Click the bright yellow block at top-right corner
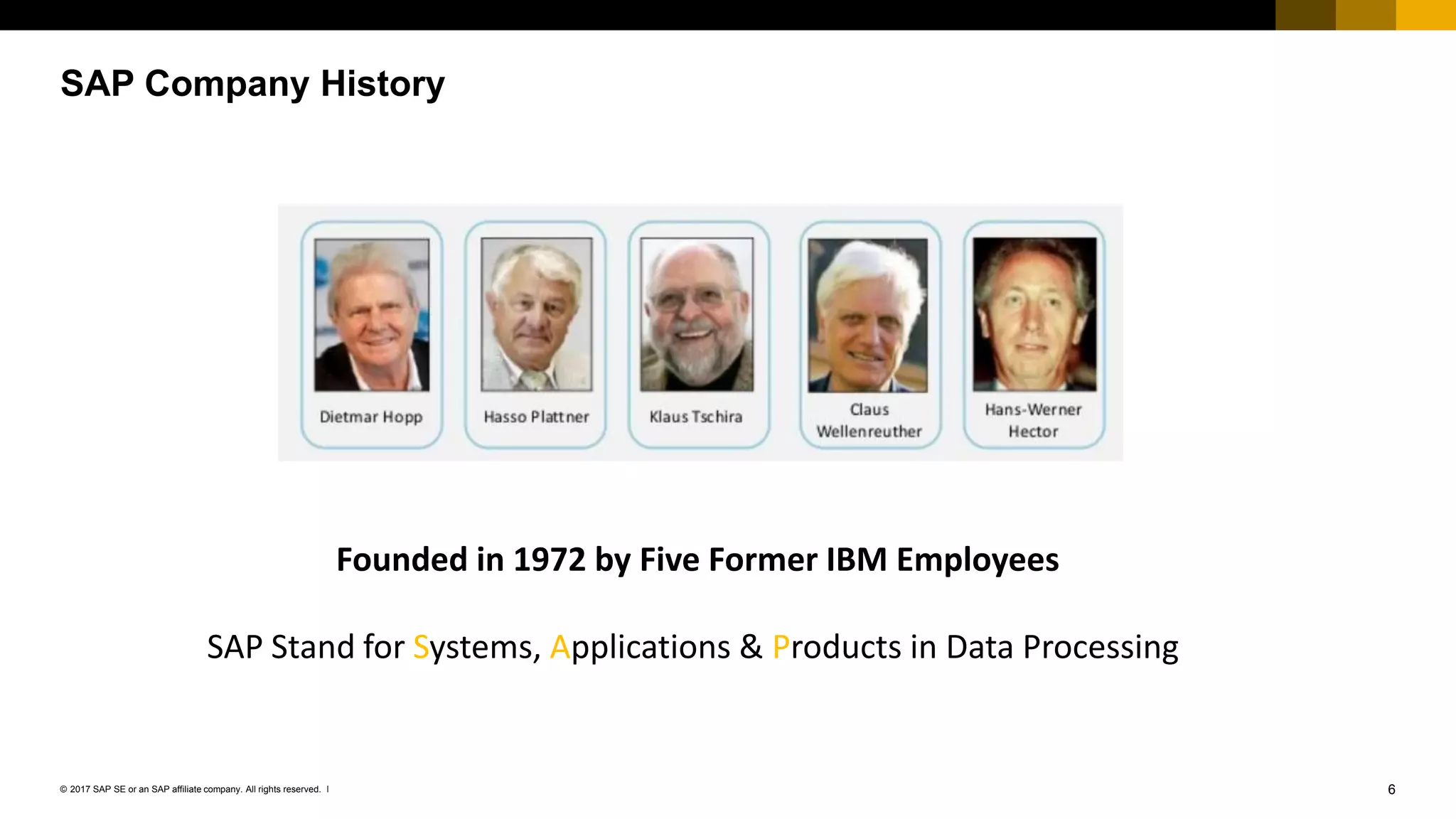Viewport: 1456px width, 819px height. click(x=1426, y=15)
